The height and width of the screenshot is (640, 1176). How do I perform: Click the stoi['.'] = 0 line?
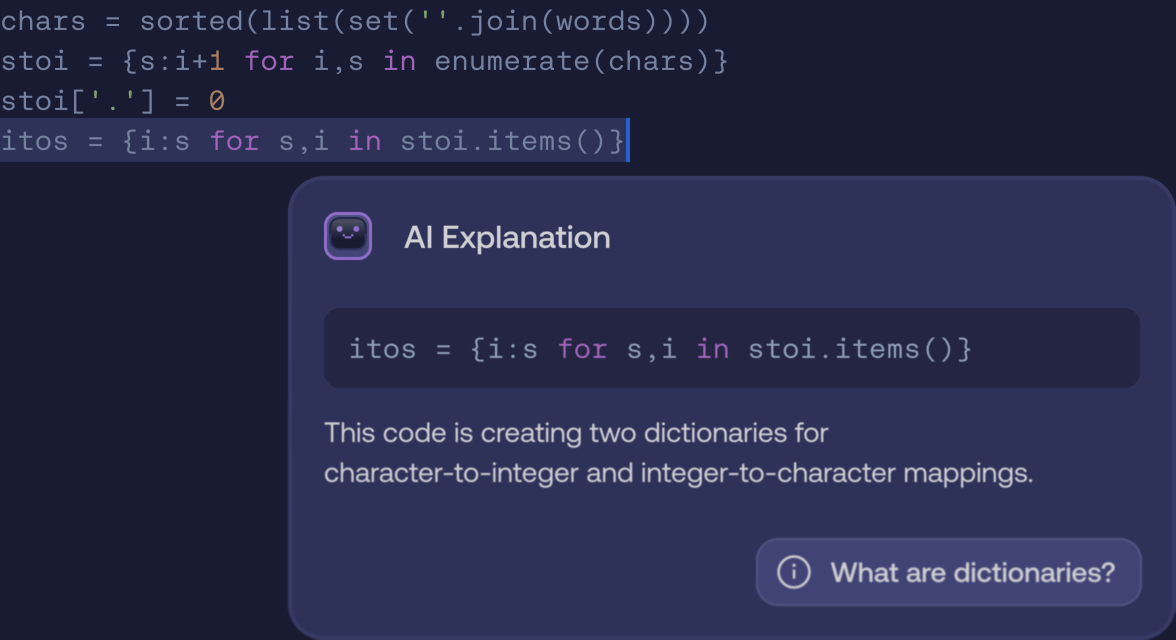[110, 100]
